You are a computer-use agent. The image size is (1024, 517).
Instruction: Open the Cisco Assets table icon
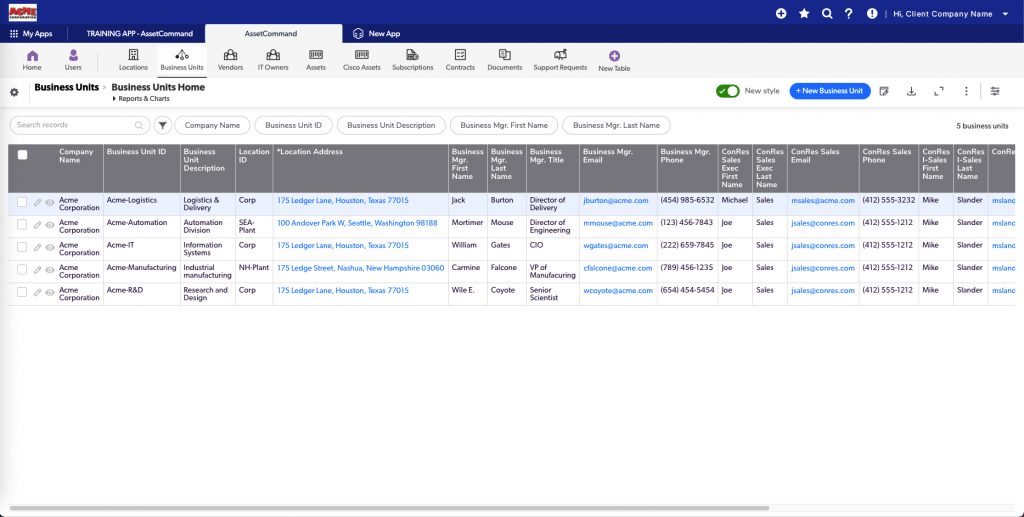pyautogui.click(x=361, y=55)
